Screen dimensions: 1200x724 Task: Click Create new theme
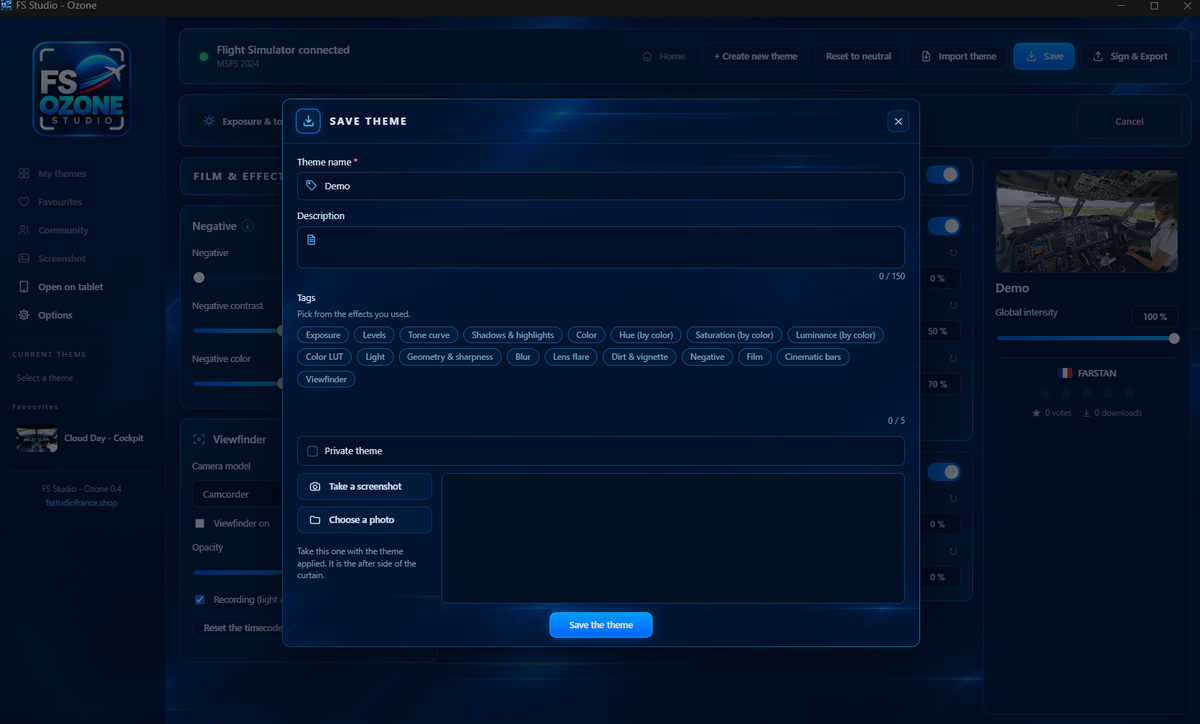756,56
